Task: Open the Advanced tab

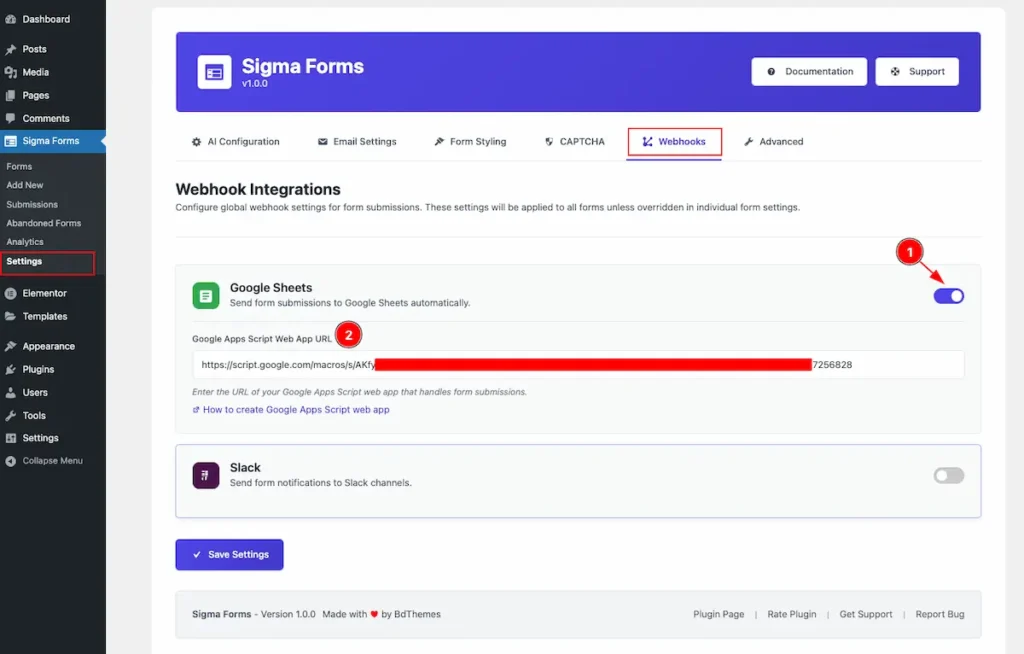Action: point(774,142)
